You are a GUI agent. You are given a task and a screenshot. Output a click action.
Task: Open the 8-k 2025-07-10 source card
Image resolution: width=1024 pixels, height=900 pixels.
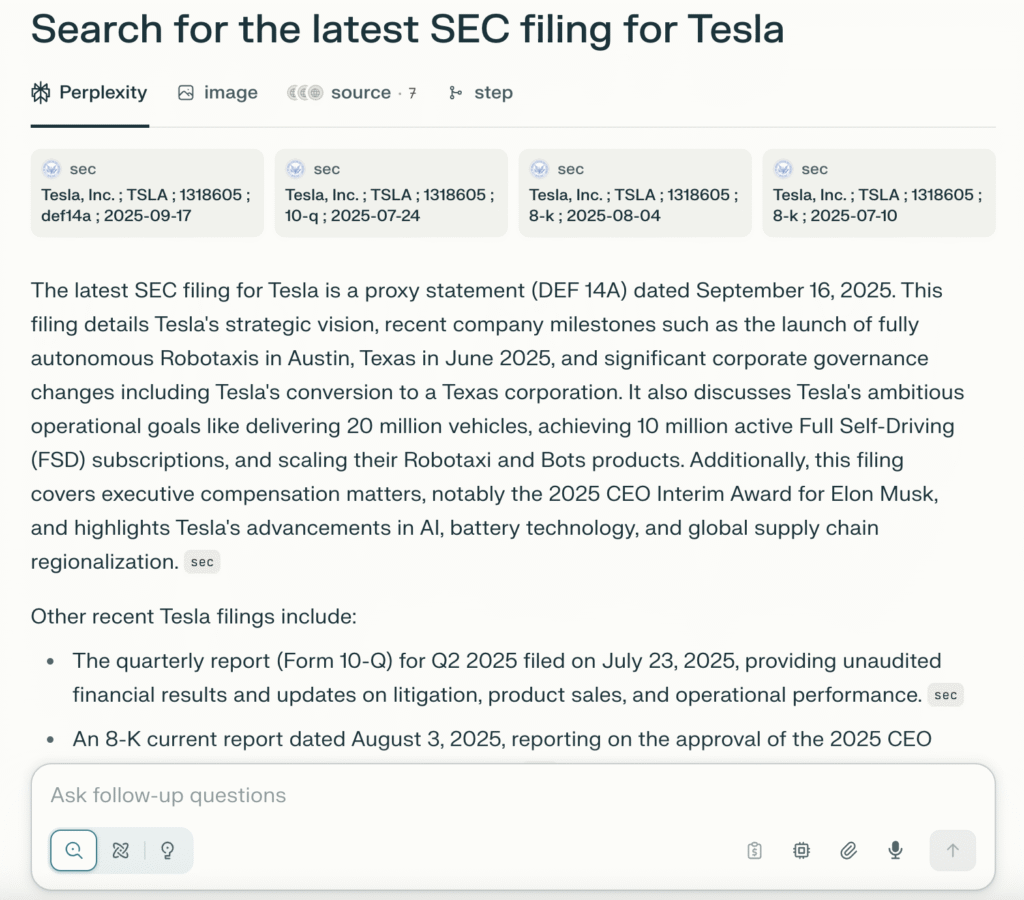(878, 193)
